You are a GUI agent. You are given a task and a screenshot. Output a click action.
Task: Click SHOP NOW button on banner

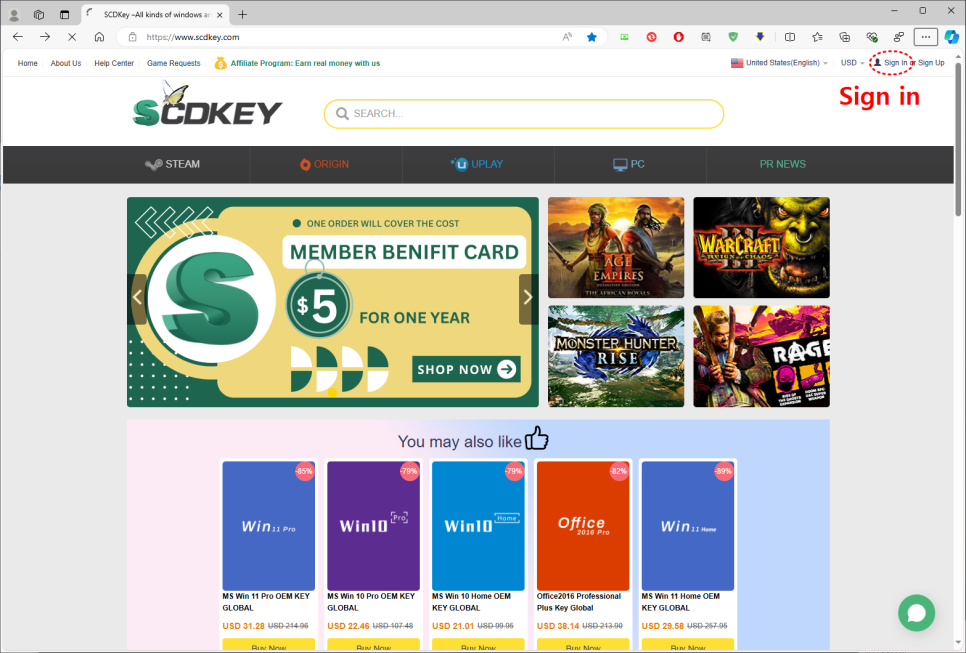(466, 369)
